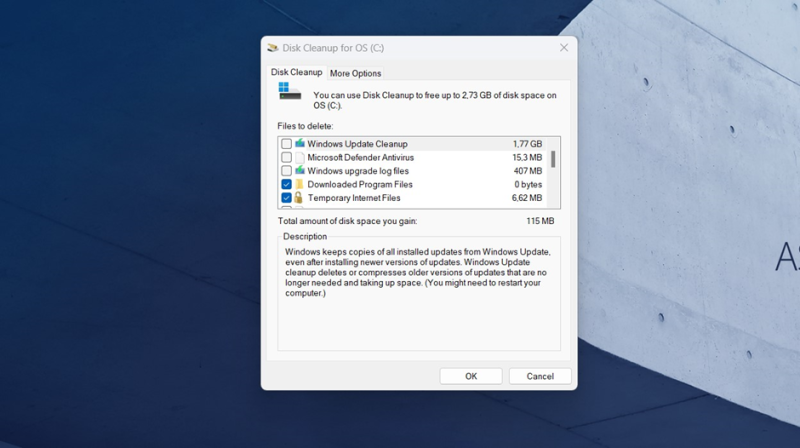This screenshot has width=800, height=448.
Task: Select the Windows Update Cleanup row text
Action: [x=357, y=144]
